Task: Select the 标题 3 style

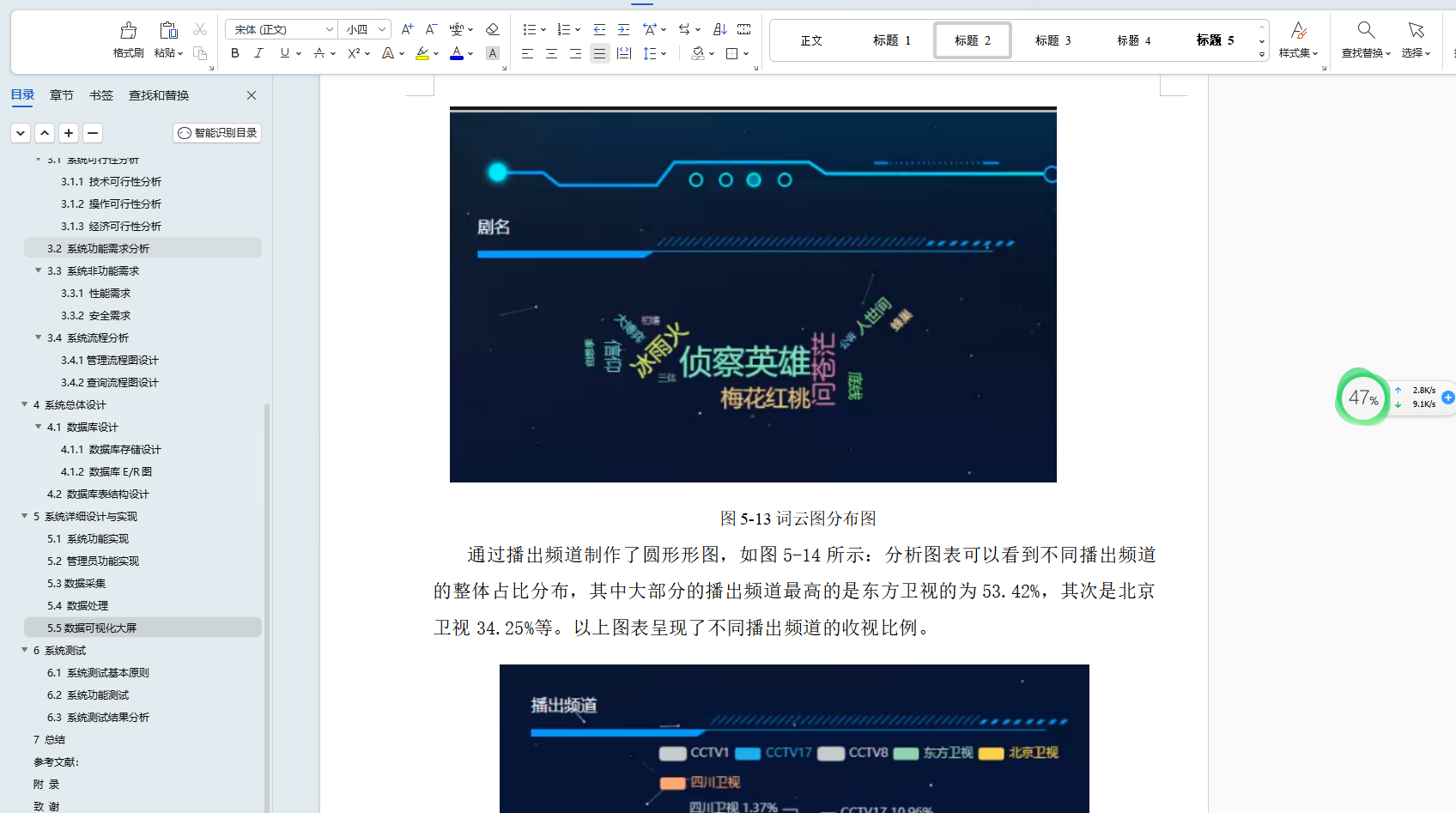Action: tap(1053, 40)
